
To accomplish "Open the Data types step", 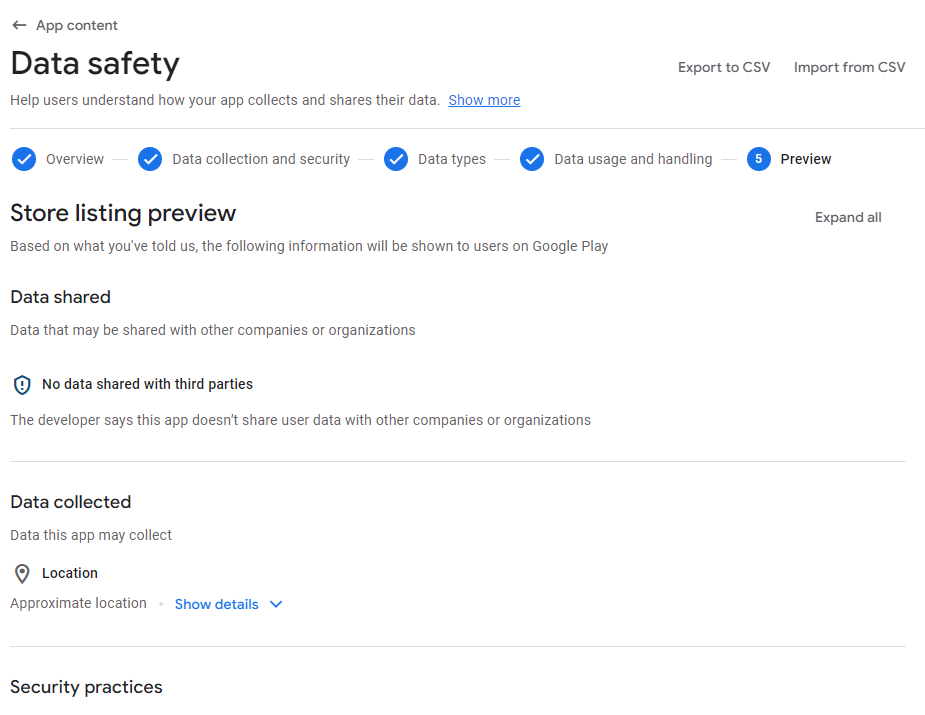I will point(452,159).
